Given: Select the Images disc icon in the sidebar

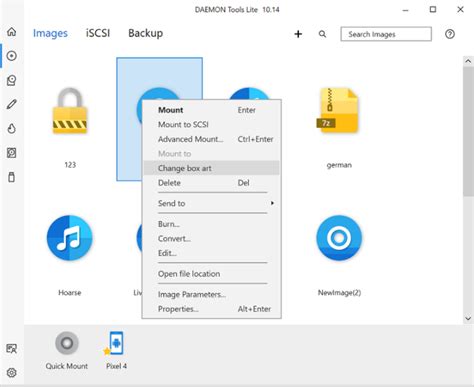Looking at the screenshot, I should 12,56.
